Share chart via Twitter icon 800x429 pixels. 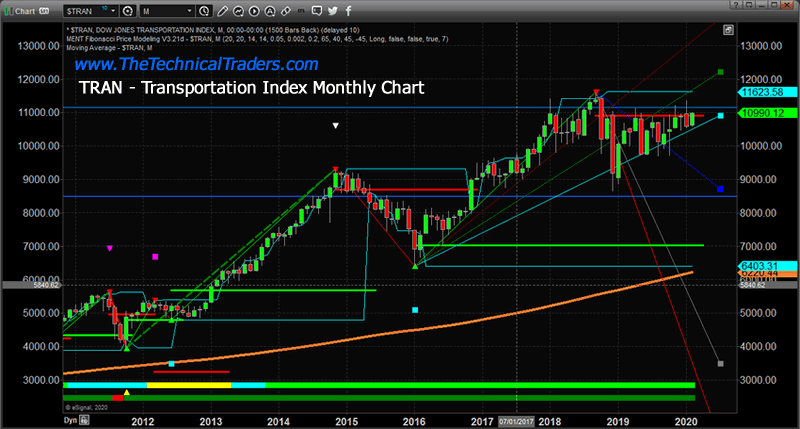pos(333,10)
